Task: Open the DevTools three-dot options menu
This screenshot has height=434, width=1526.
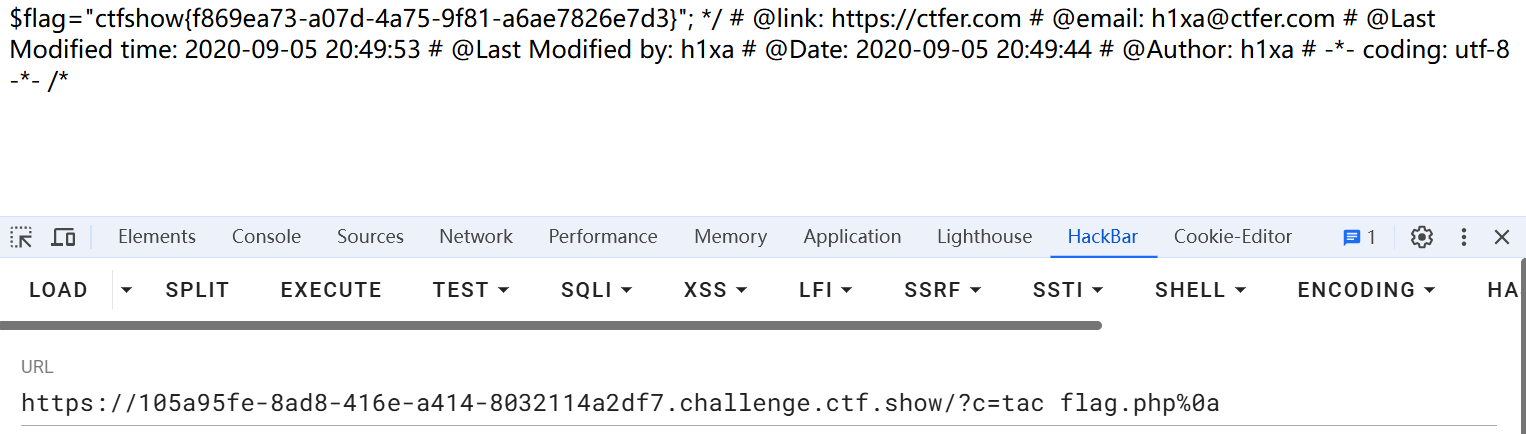Action: tap(1464, 237)
